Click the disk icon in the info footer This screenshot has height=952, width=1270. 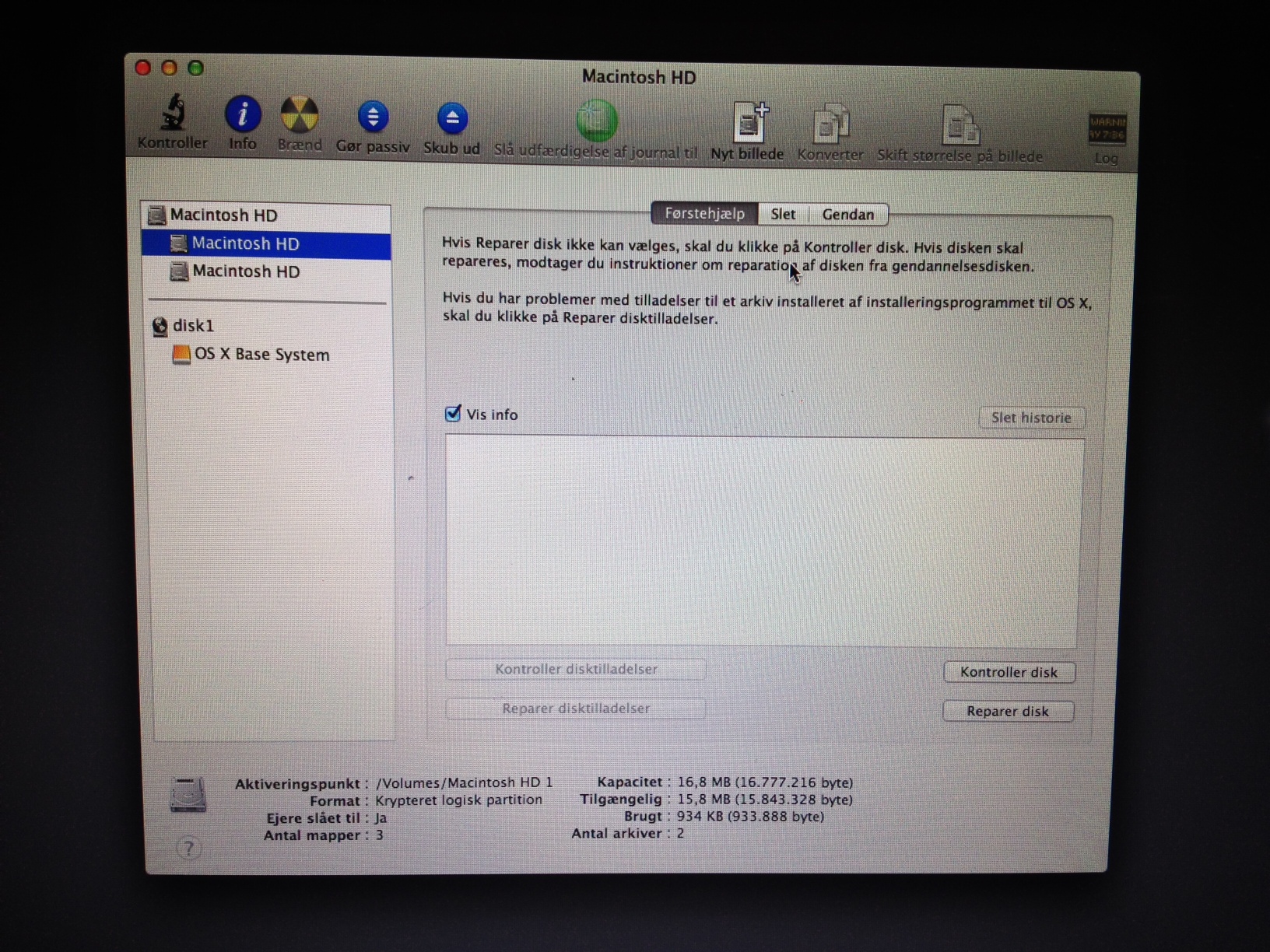[188, 795]
